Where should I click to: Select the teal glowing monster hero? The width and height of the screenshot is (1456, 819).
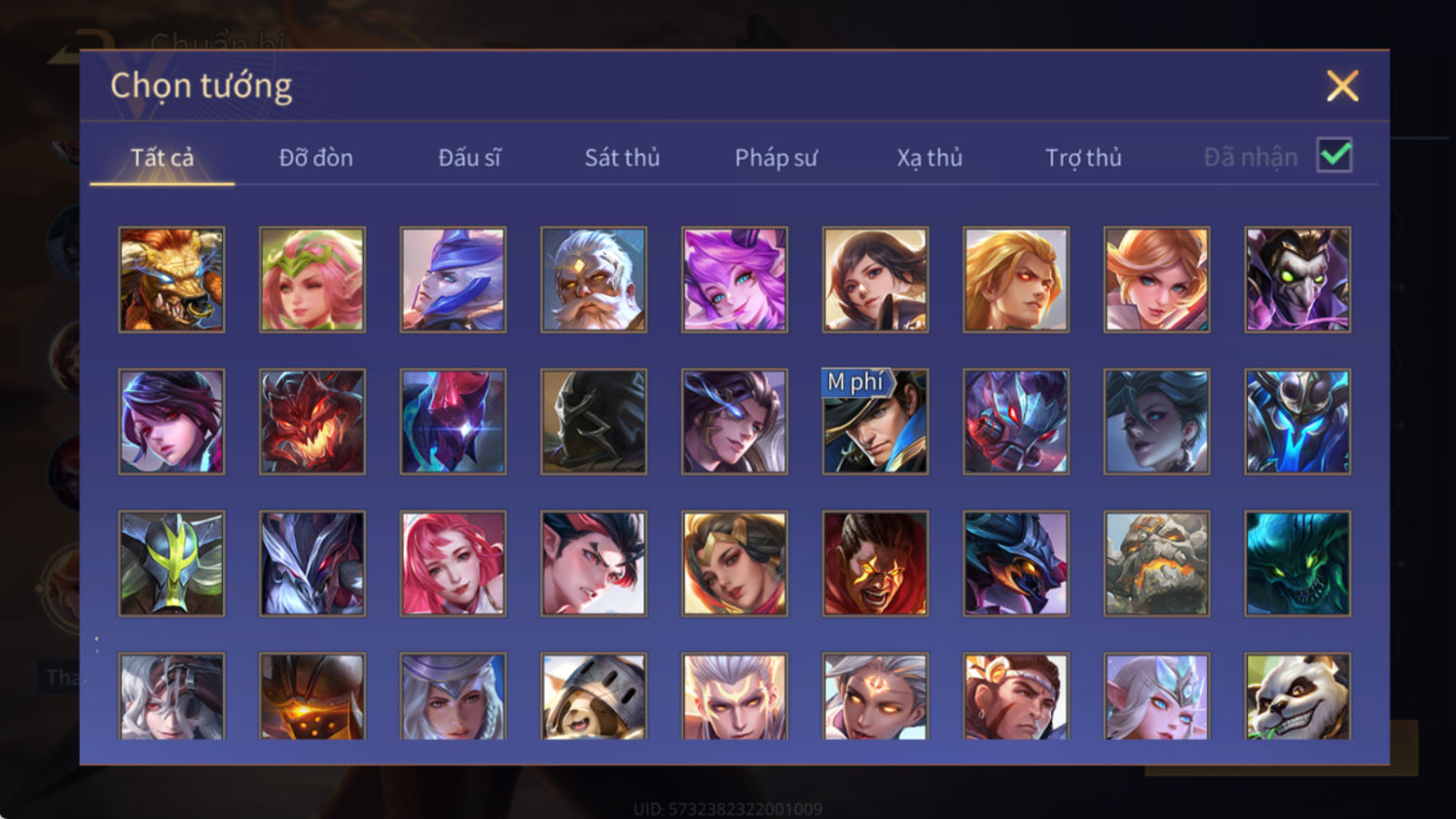pyautogui.click(x=1297, y=563)
